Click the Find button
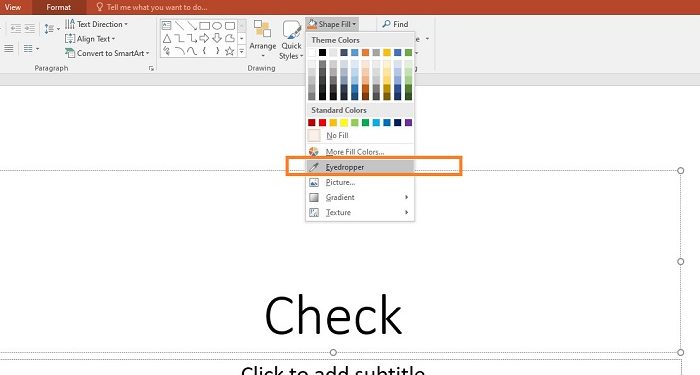The image size is (700, 375). (396, 24)
